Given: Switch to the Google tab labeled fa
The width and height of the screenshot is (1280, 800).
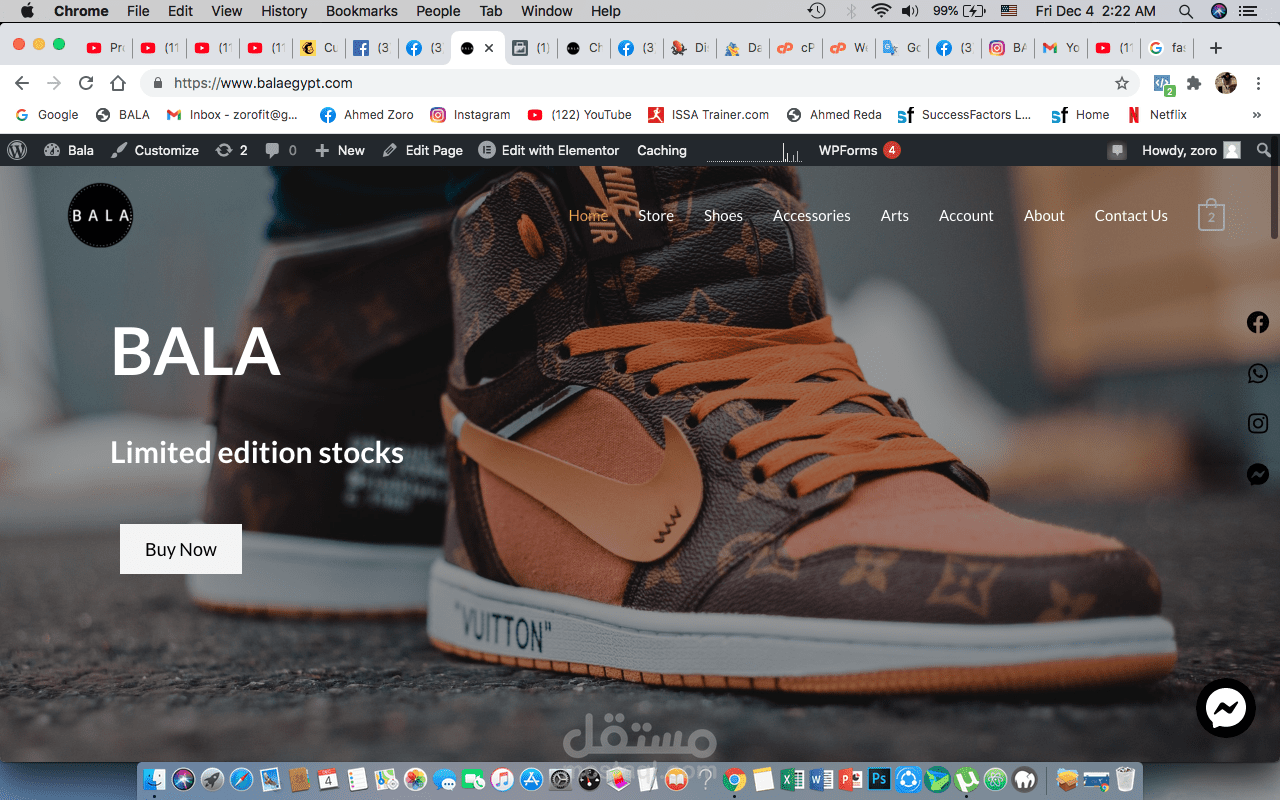Looking at the screenshot, I should 1168,48.
